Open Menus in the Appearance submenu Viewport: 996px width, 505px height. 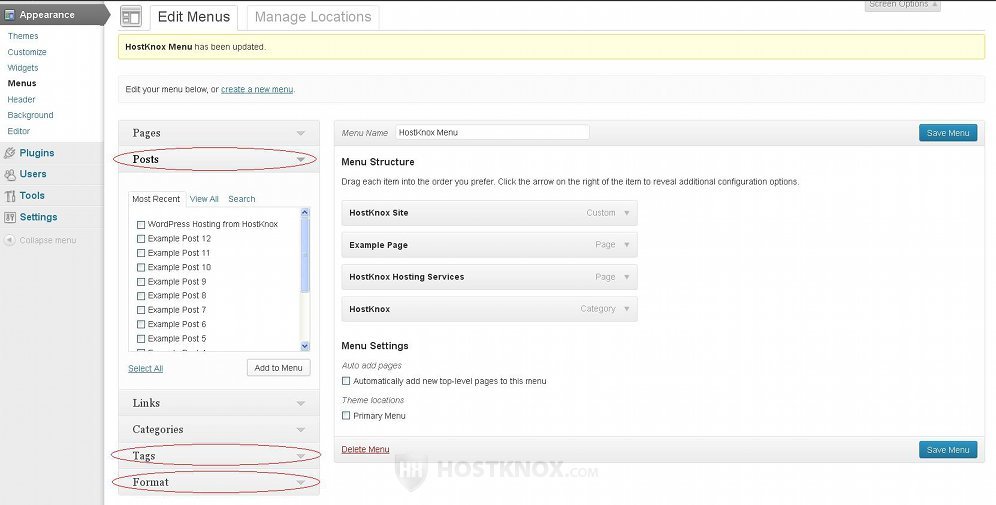22,83
